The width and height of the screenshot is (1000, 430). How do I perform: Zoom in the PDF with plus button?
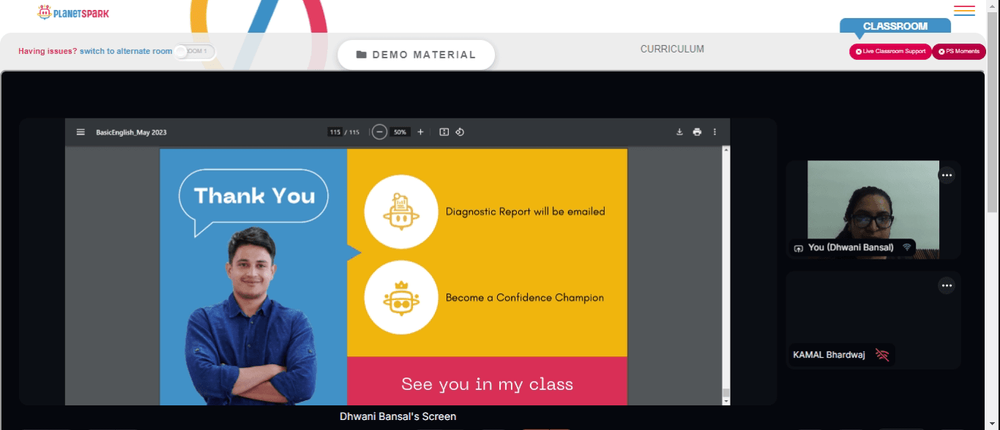click(420, 132)
